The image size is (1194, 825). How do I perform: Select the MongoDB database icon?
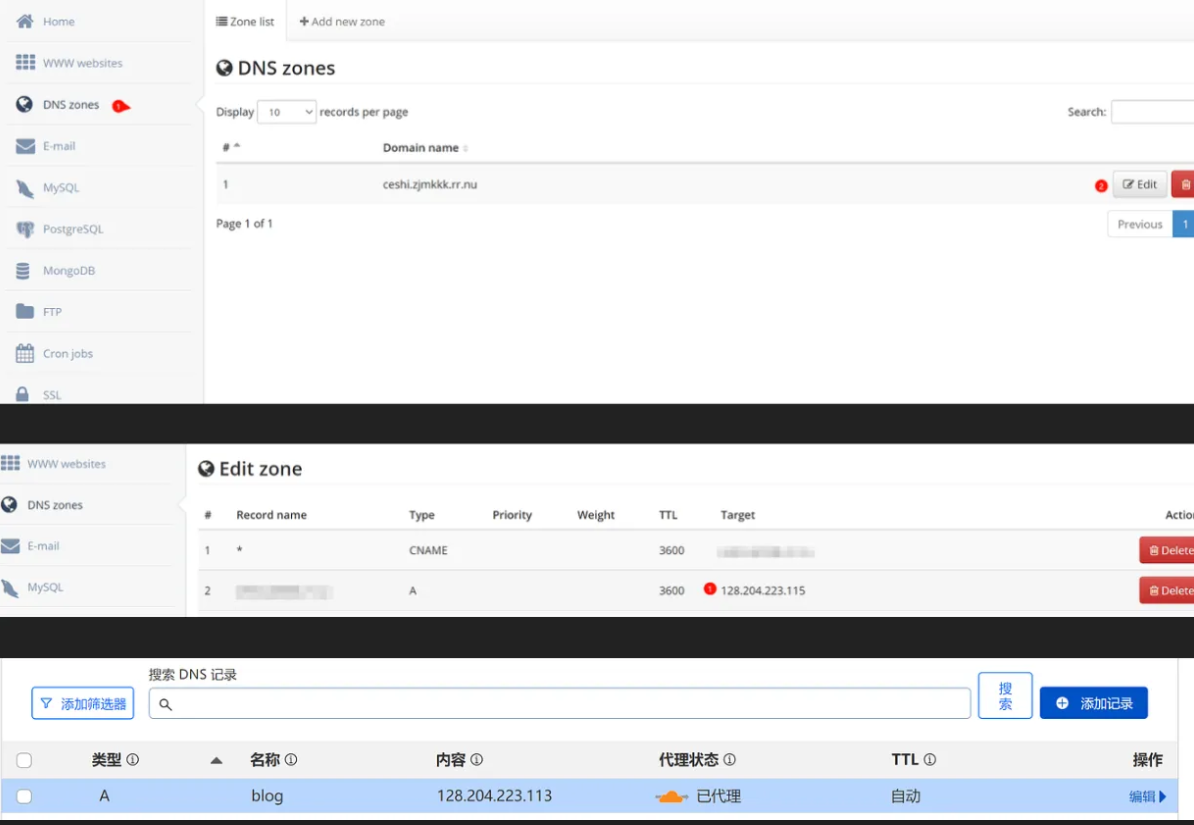(24, 271)
